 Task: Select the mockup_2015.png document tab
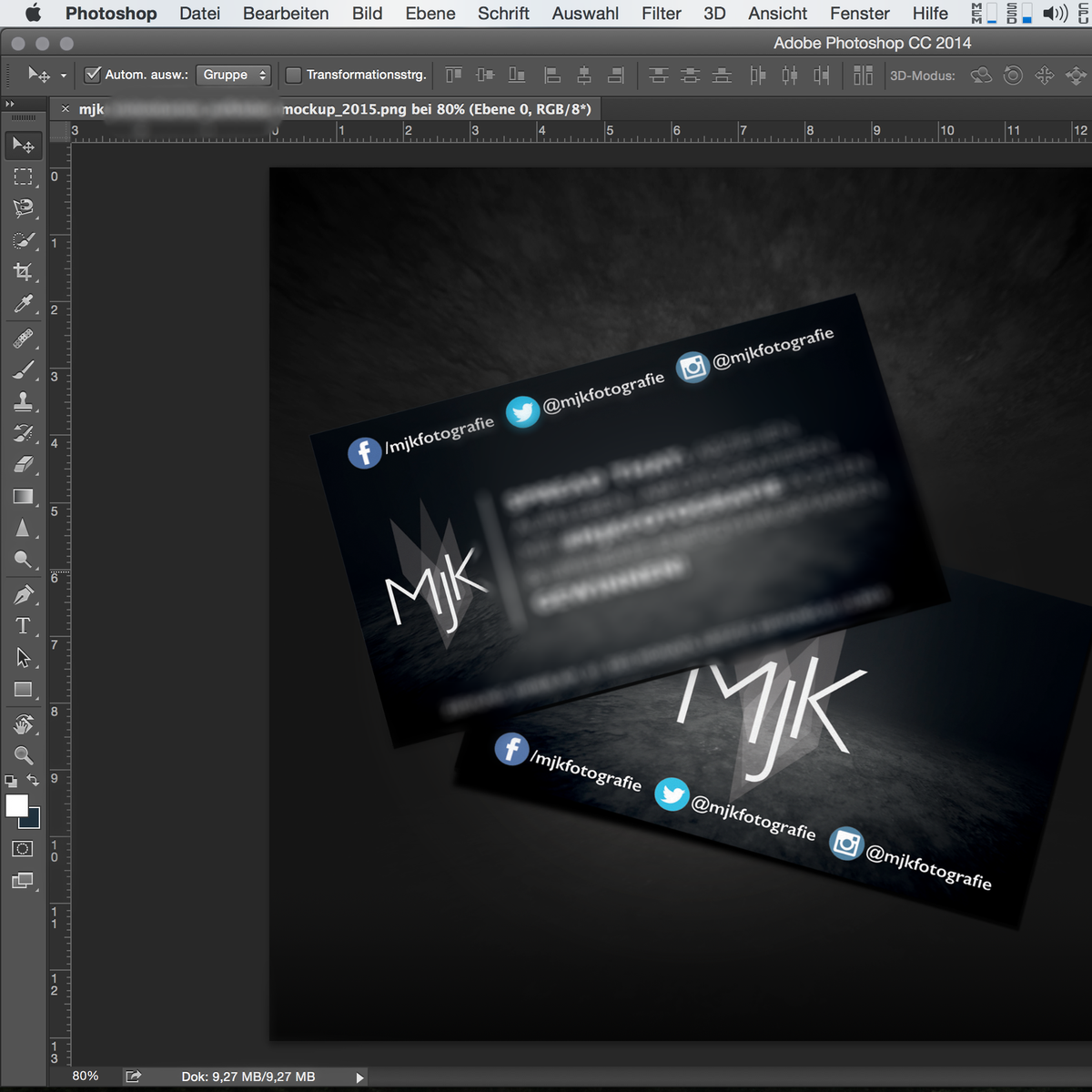pos(335,109)
